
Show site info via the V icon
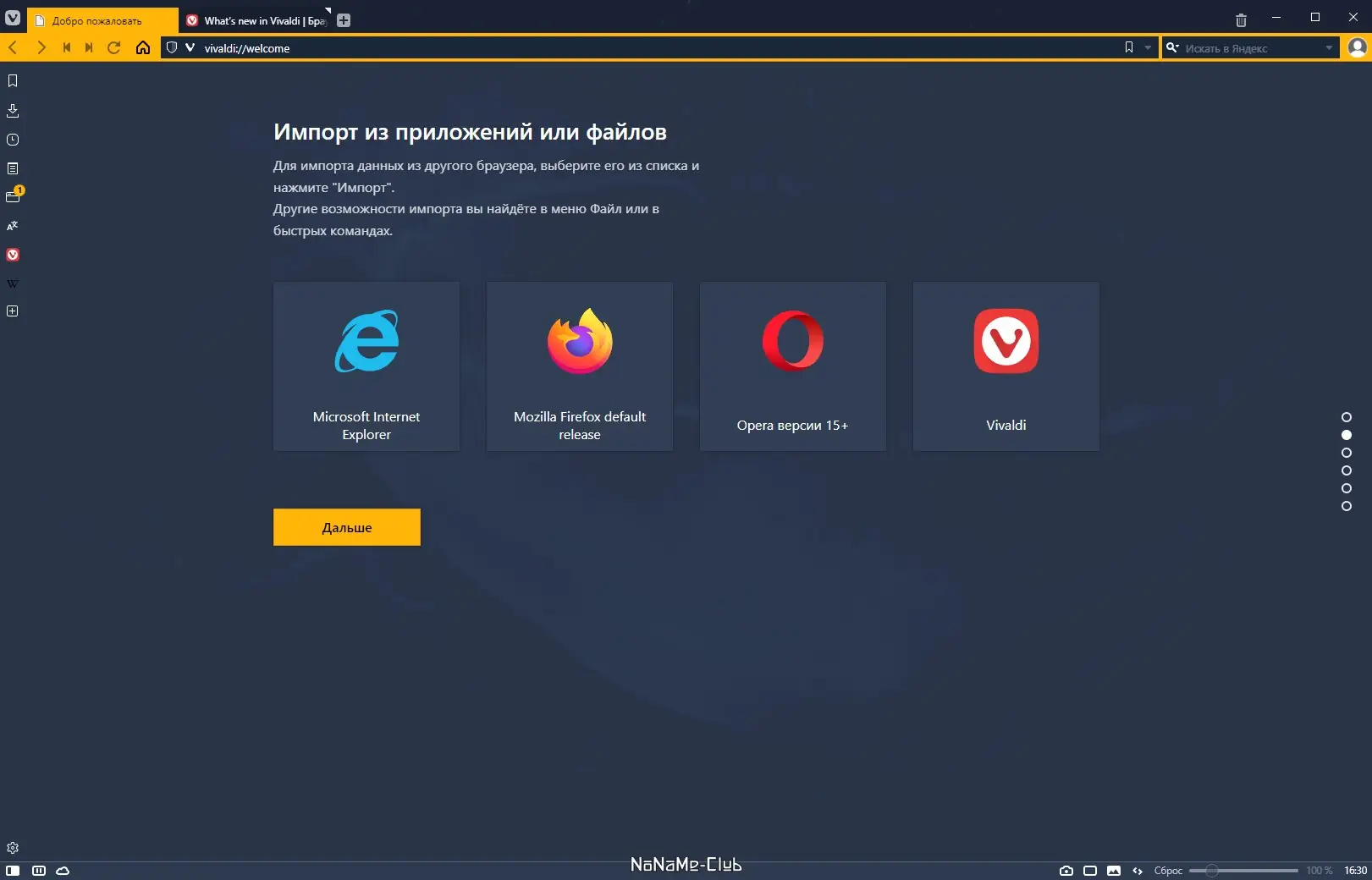(190, 47)
